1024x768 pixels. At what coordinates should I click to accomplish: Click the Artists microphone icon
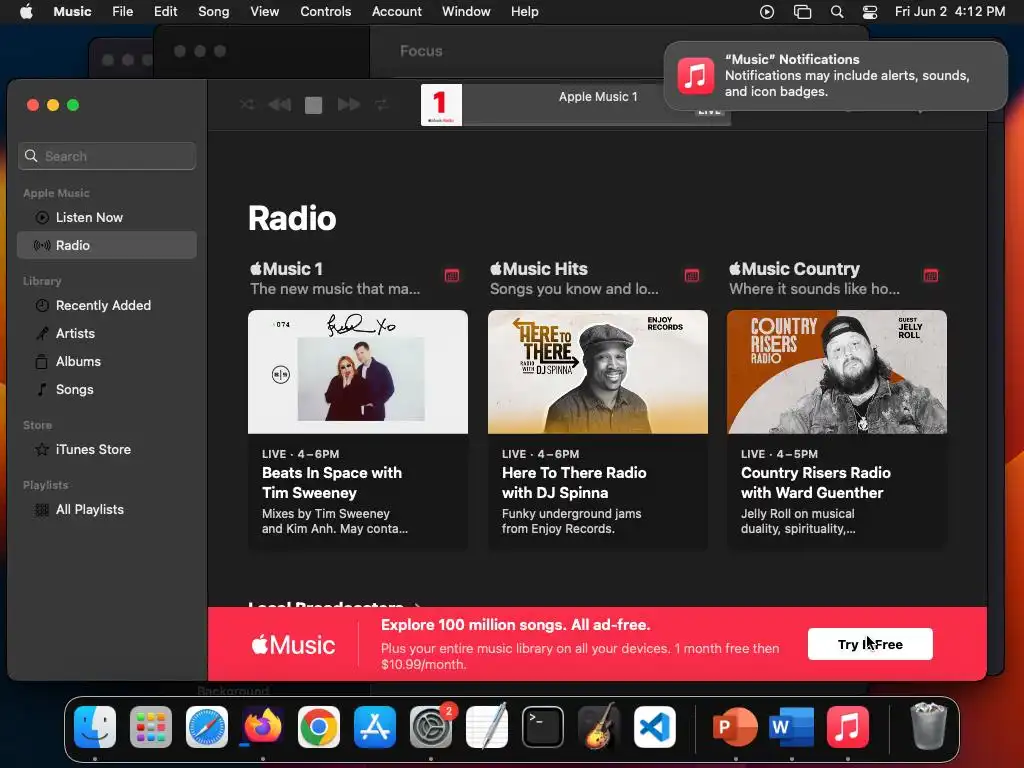tap(42, 334)
